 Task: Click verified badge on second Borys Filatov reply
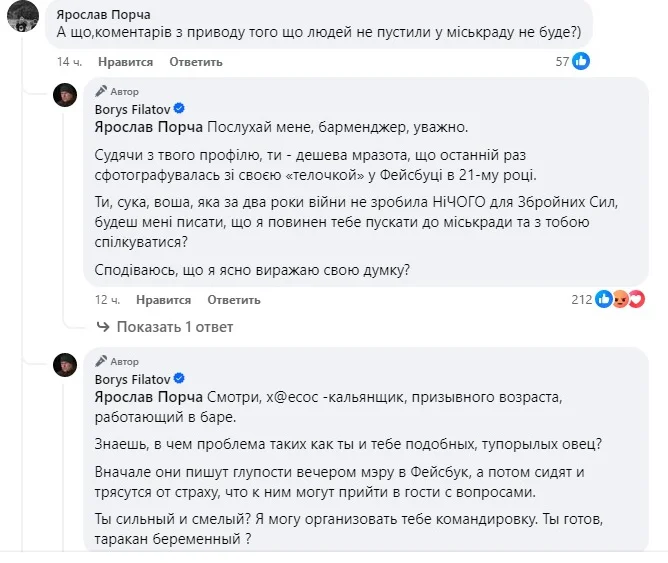tap(179, 379)
